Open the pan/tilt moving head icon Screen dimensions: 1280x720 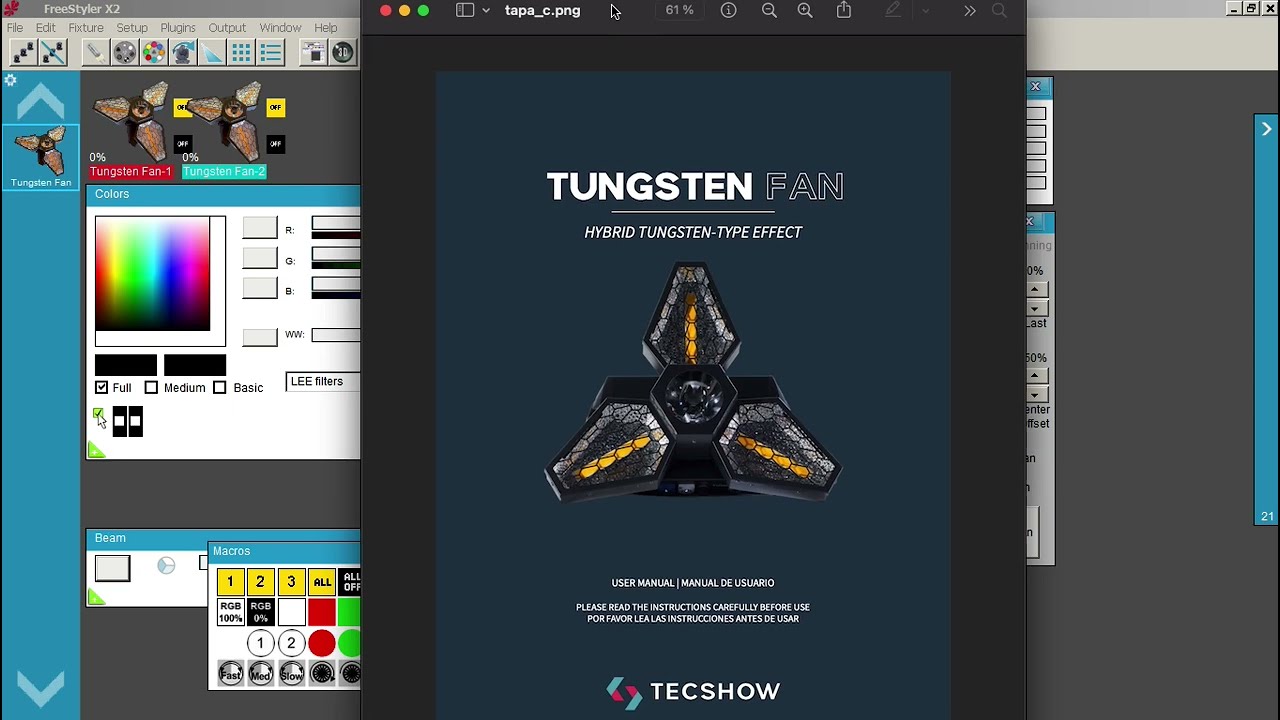click(x=183, y=52)
